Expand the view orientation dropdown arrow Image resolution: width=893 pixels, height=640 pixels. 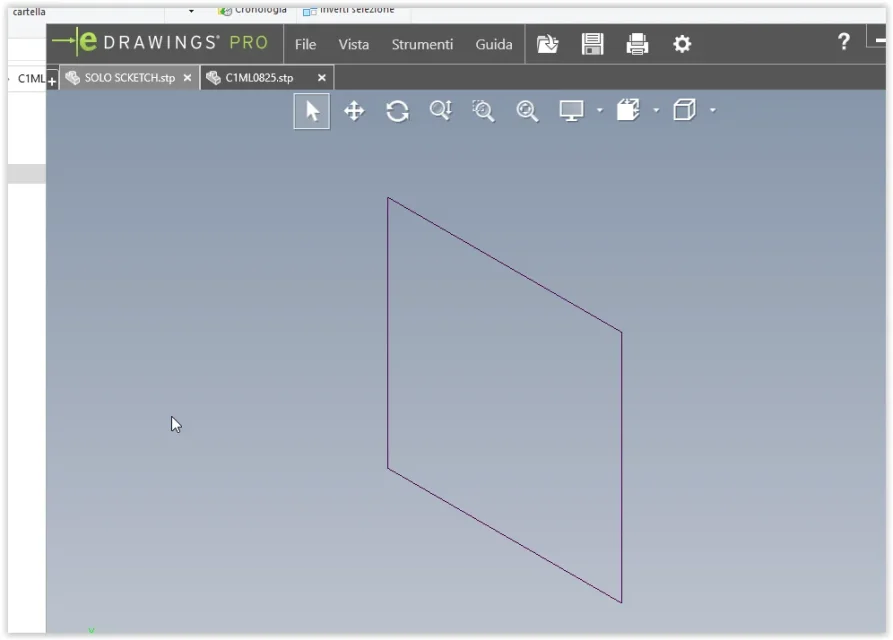[656, 110]
